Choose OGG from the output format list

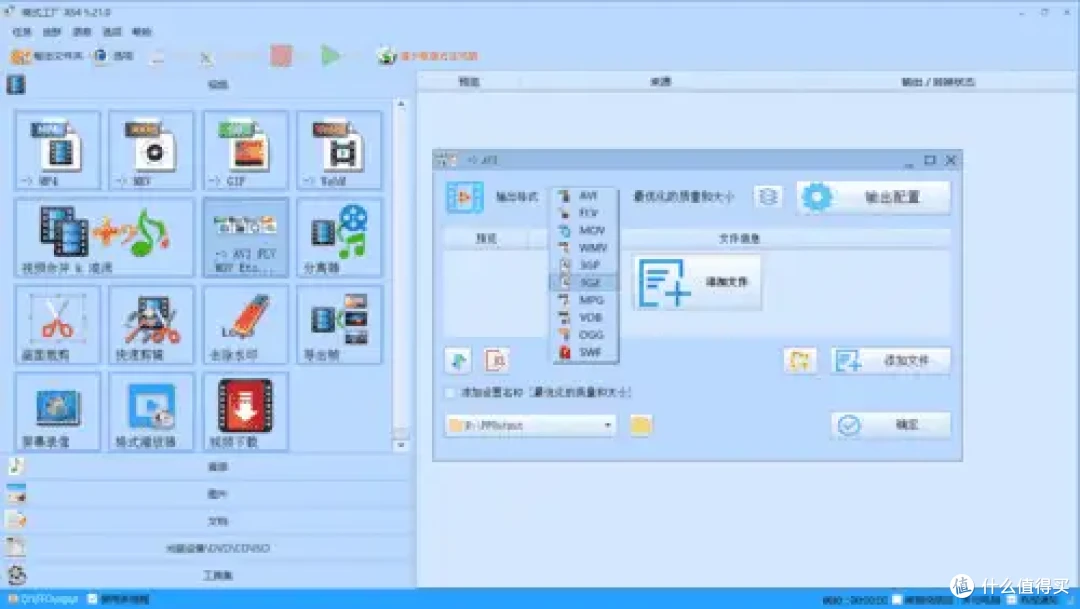coord(584,335)
